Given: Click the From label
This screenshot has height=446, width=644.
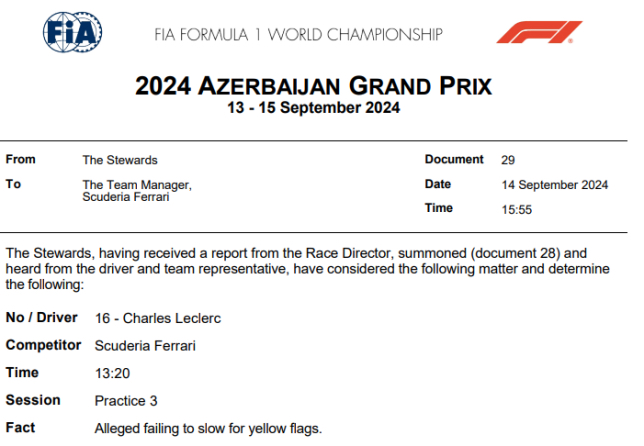Looking at the screenshot, I should [21, 159].
